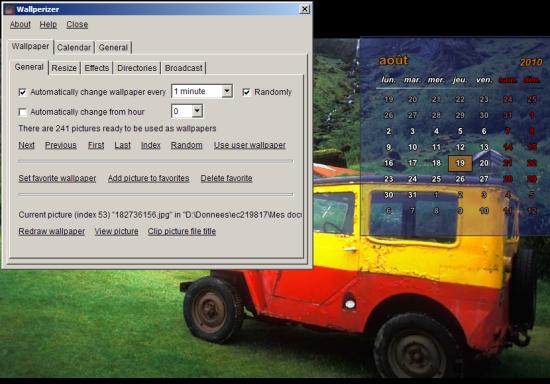Open the Help menu

point(48,25)
